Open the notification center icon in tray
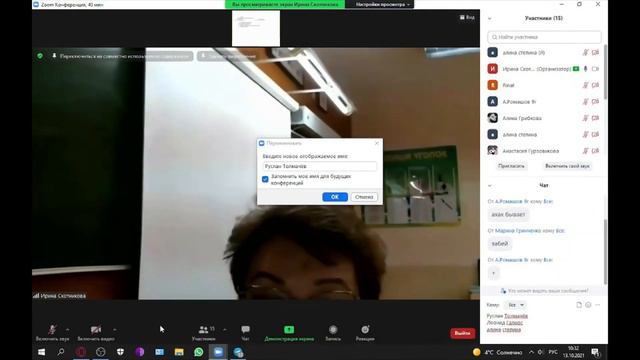This screenshot has height=360, width=640. pos(595,352)
